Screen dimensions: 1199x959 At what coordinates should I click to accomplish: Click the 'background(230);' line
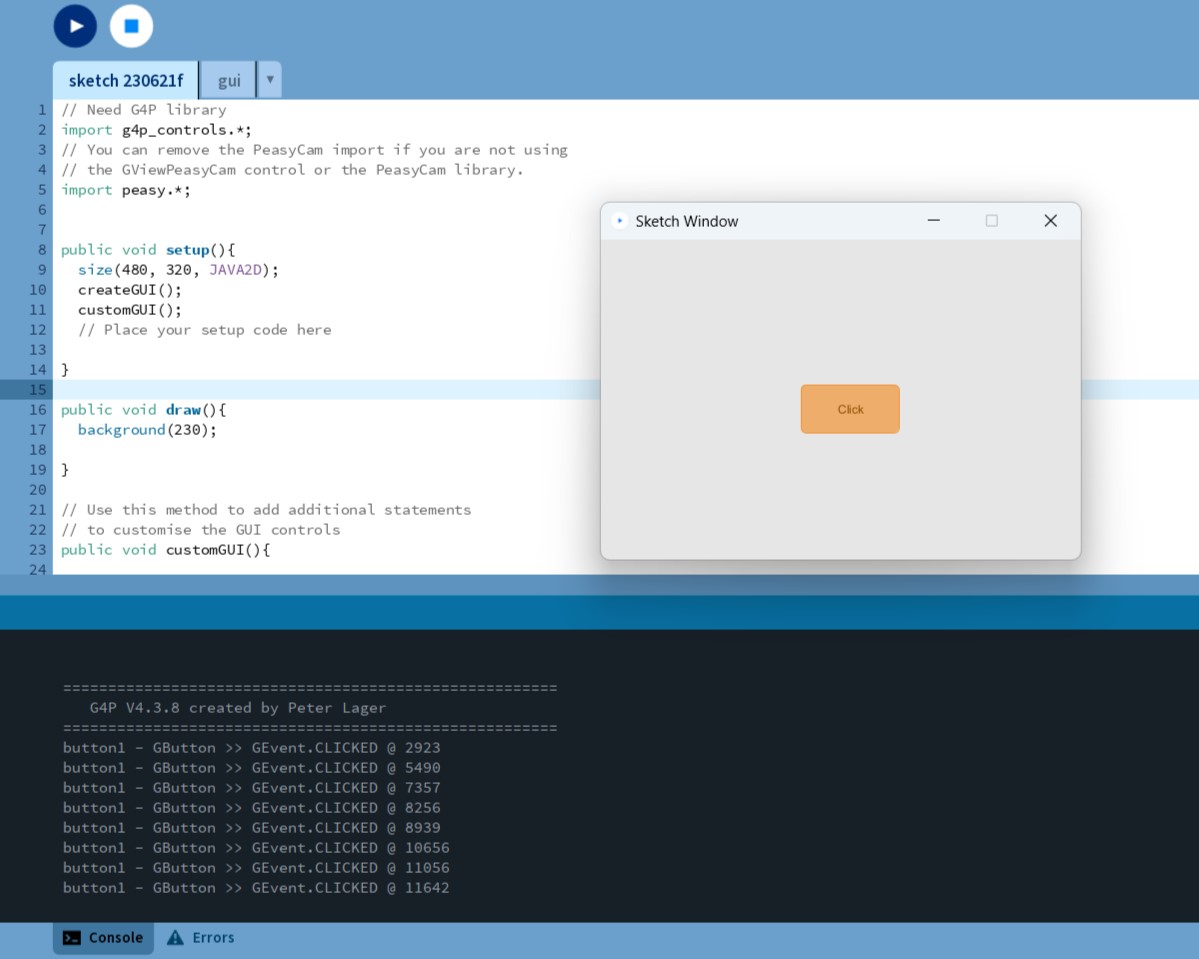[x=147, y=430]
